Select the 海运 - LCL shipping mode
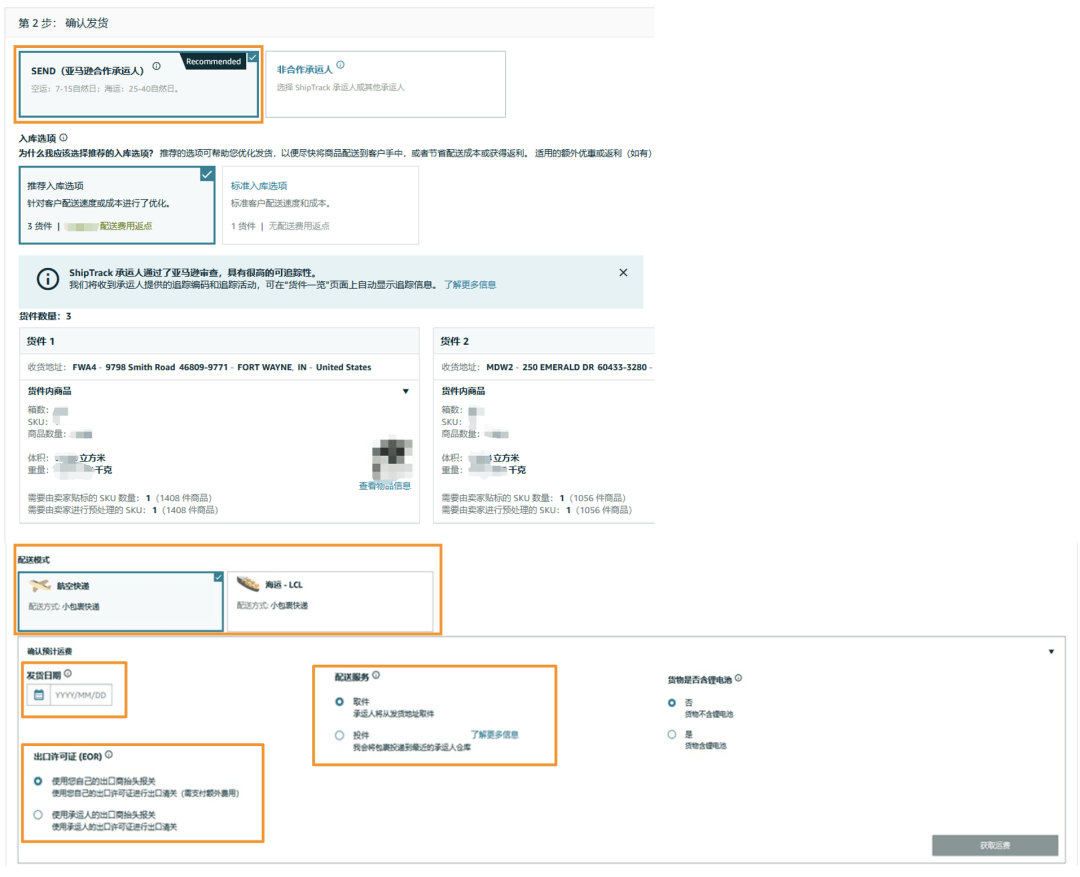Screen dimensions: 1080x877 point(330,601)
